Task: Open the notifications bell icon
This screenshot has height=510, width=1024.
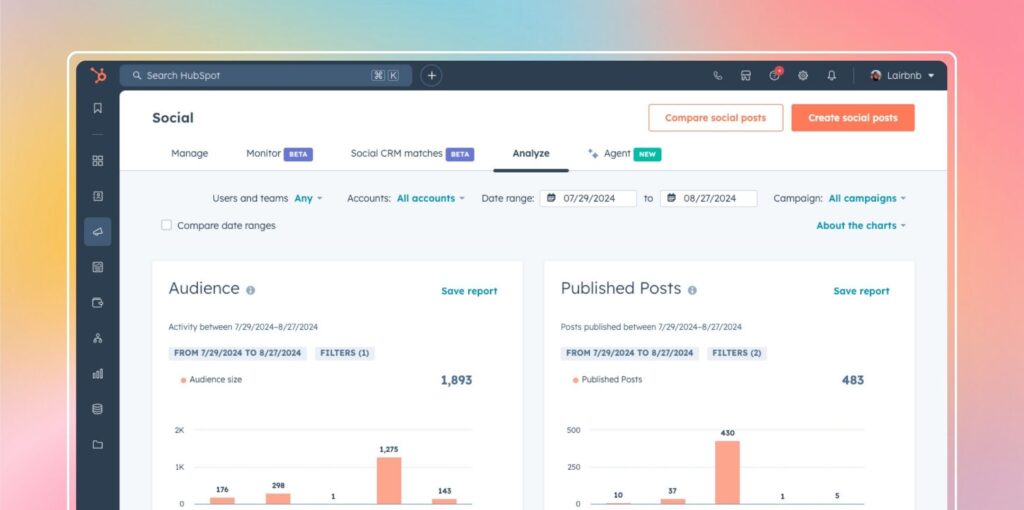Action: [x=831, y=76]
